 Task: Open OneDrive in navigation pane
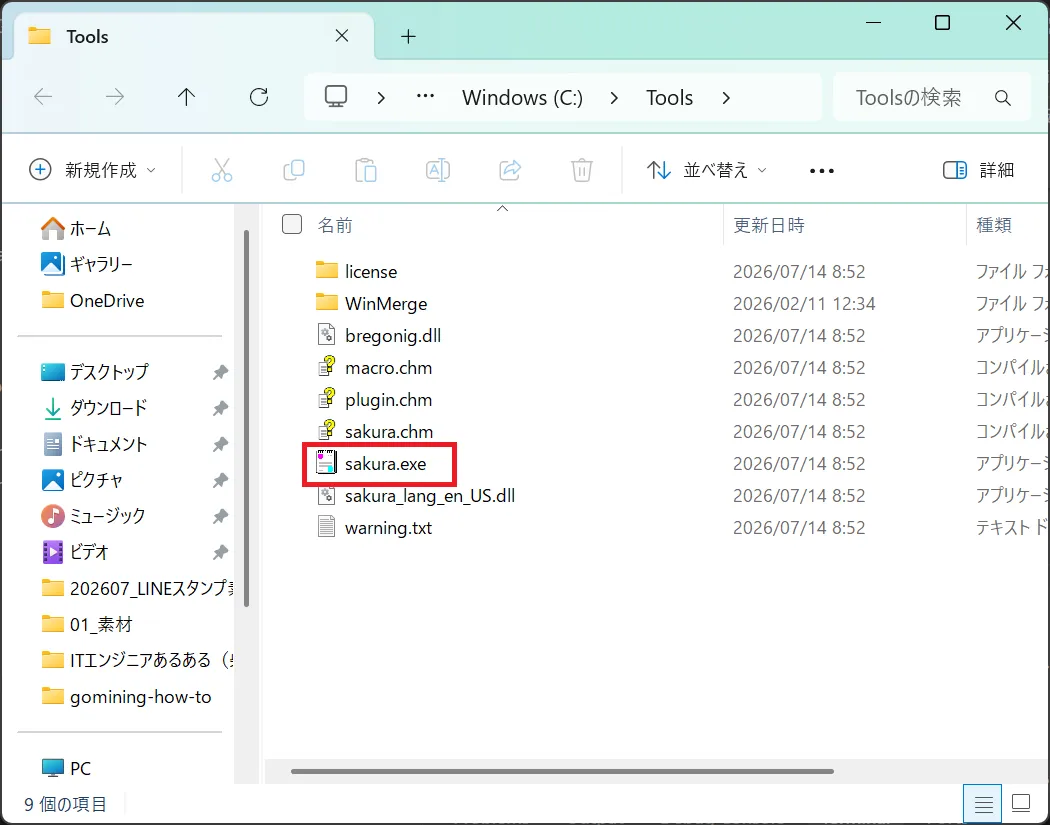(92, 300)
